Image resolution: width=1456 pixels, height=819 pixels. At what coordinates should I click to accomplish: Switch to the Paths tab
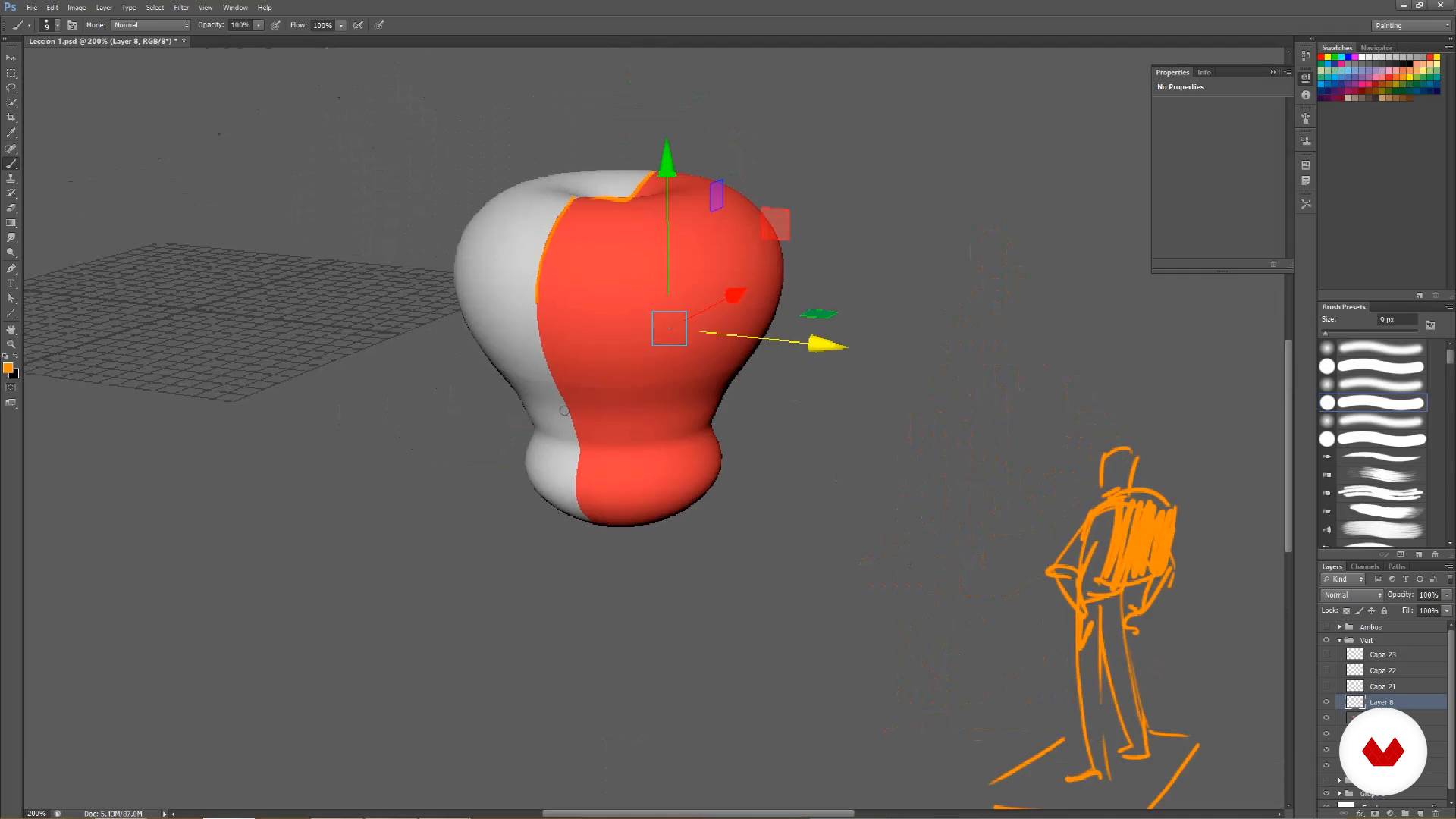(x=1396, y=566)
